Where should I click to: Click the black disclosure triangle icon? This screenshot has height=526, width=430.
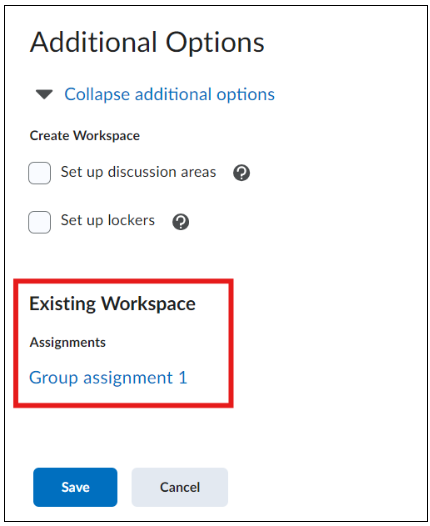pyautogui.click(x=44, y=94)
